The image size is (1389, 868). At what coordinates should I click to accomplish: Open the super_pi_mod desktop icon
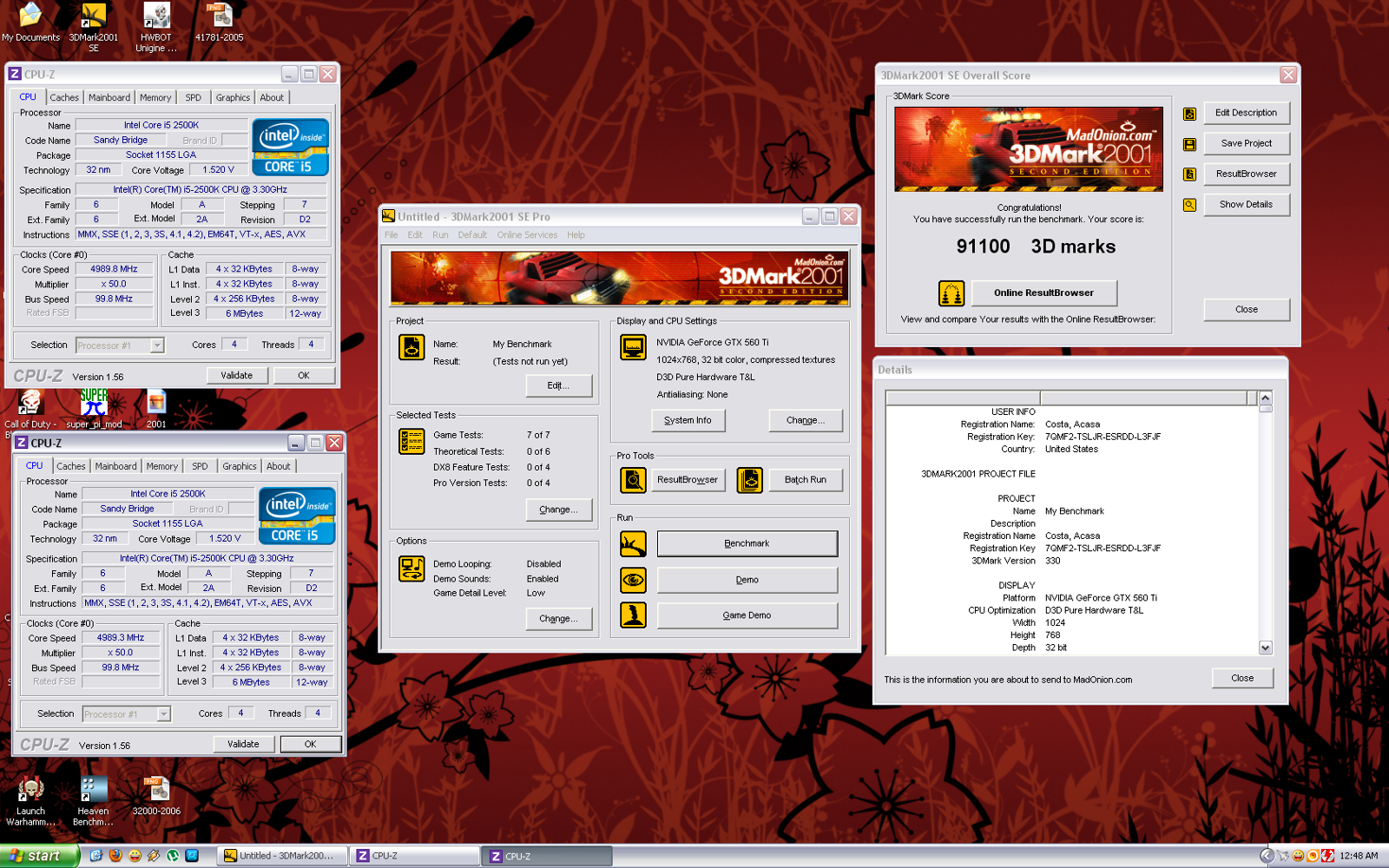94,409
